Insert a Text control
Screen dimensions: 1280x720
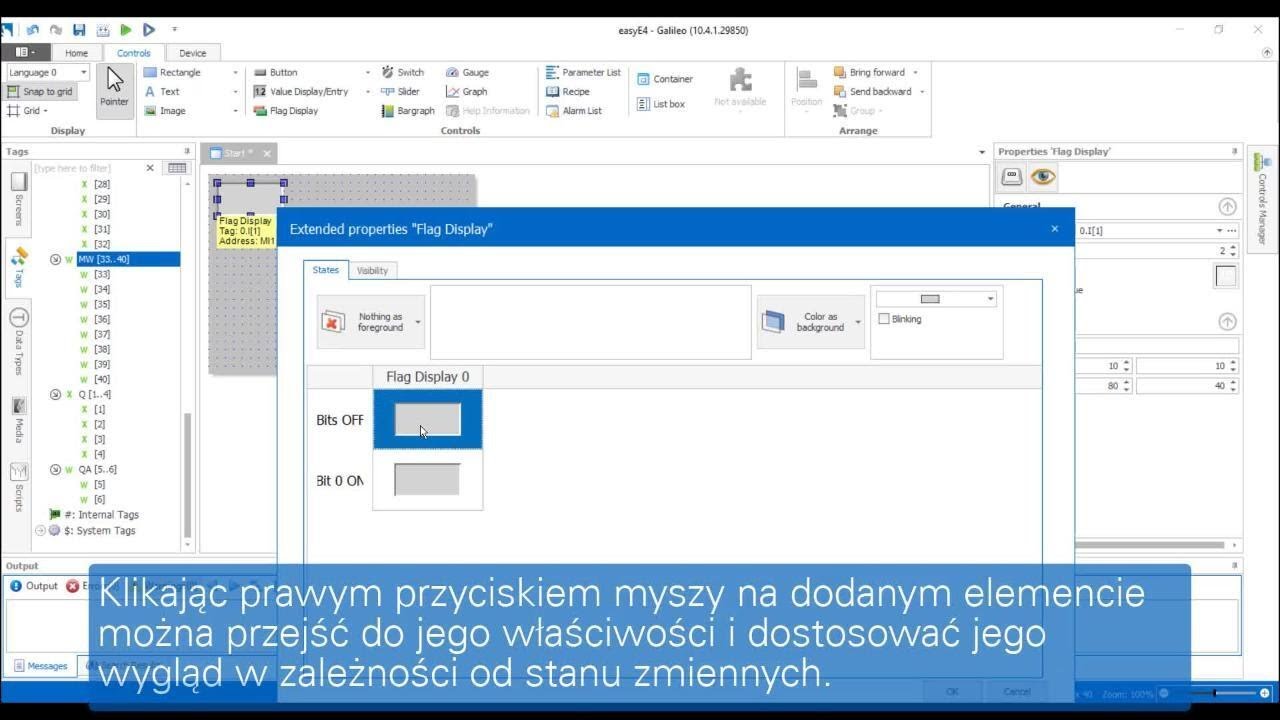[x=162, y=91]
